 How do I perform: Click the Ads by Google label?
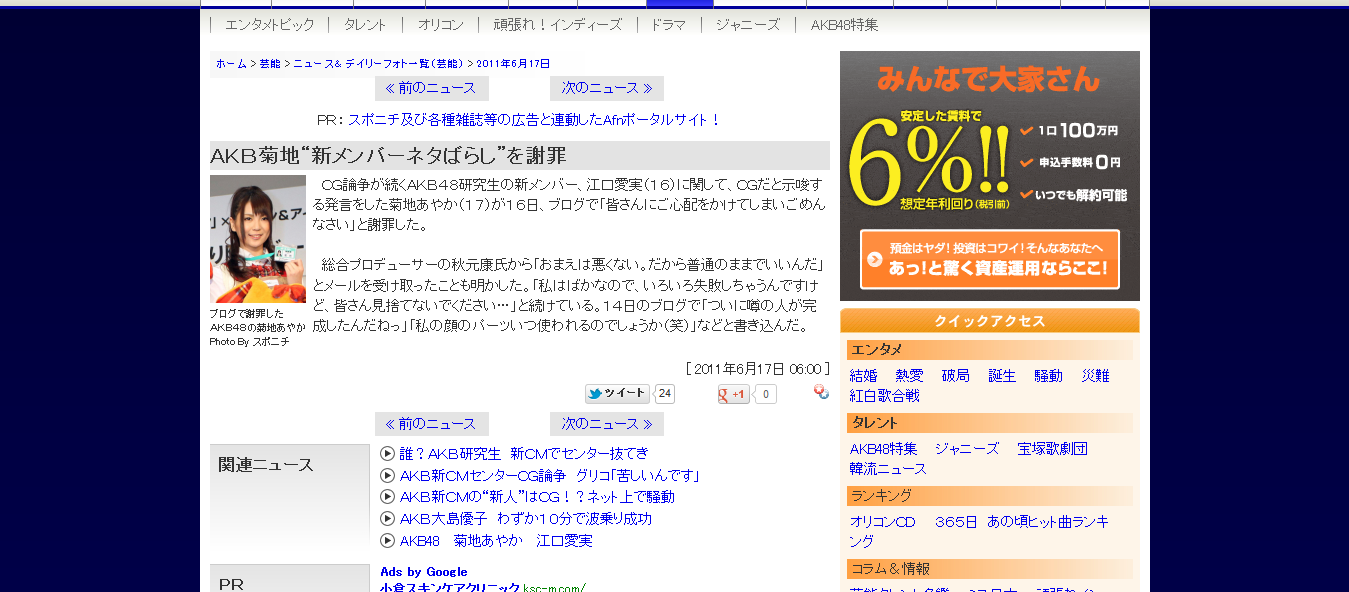(x=423, y=572)
